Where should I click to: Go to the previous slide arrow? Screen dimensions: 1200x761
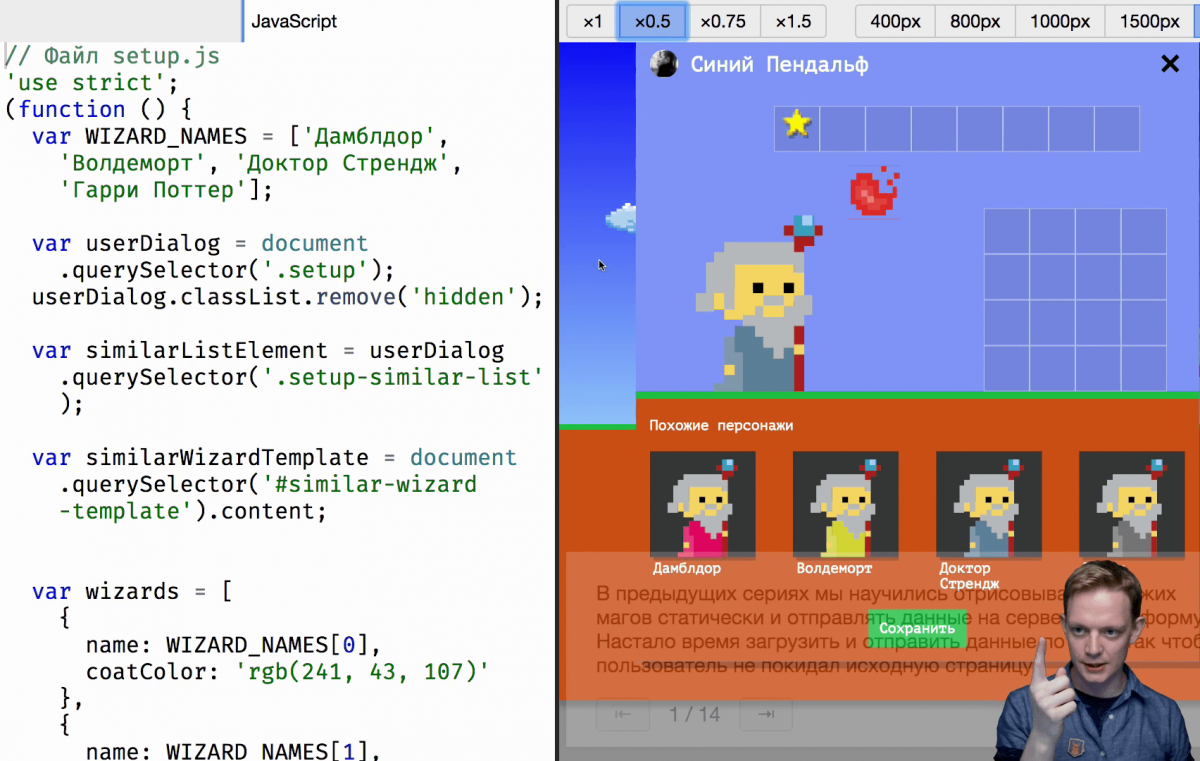(622, 714)
